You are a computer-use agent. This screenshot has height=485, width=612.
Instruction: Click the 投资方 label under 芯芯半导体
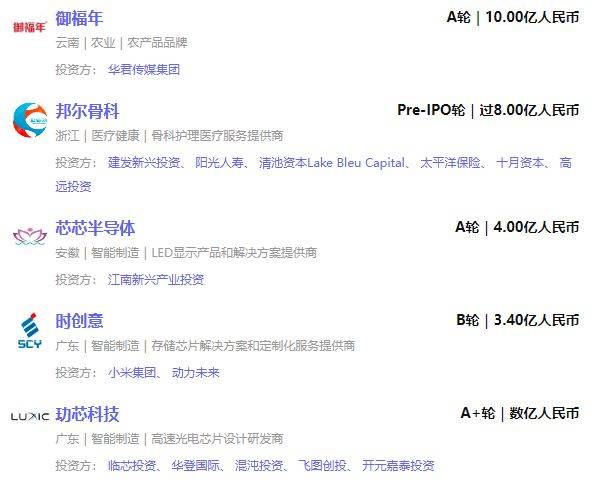point(76,279)
